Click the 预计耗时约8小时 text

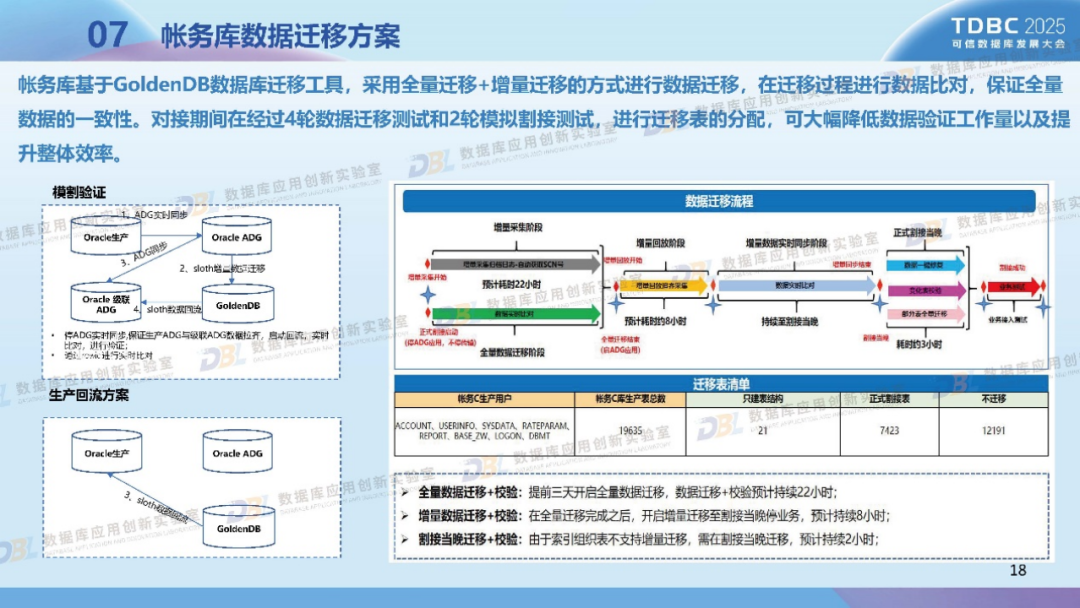pos(655,321)
